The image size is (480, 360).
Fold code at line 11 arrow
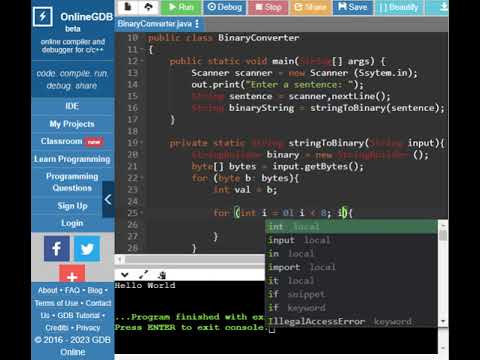coord(142,50)
